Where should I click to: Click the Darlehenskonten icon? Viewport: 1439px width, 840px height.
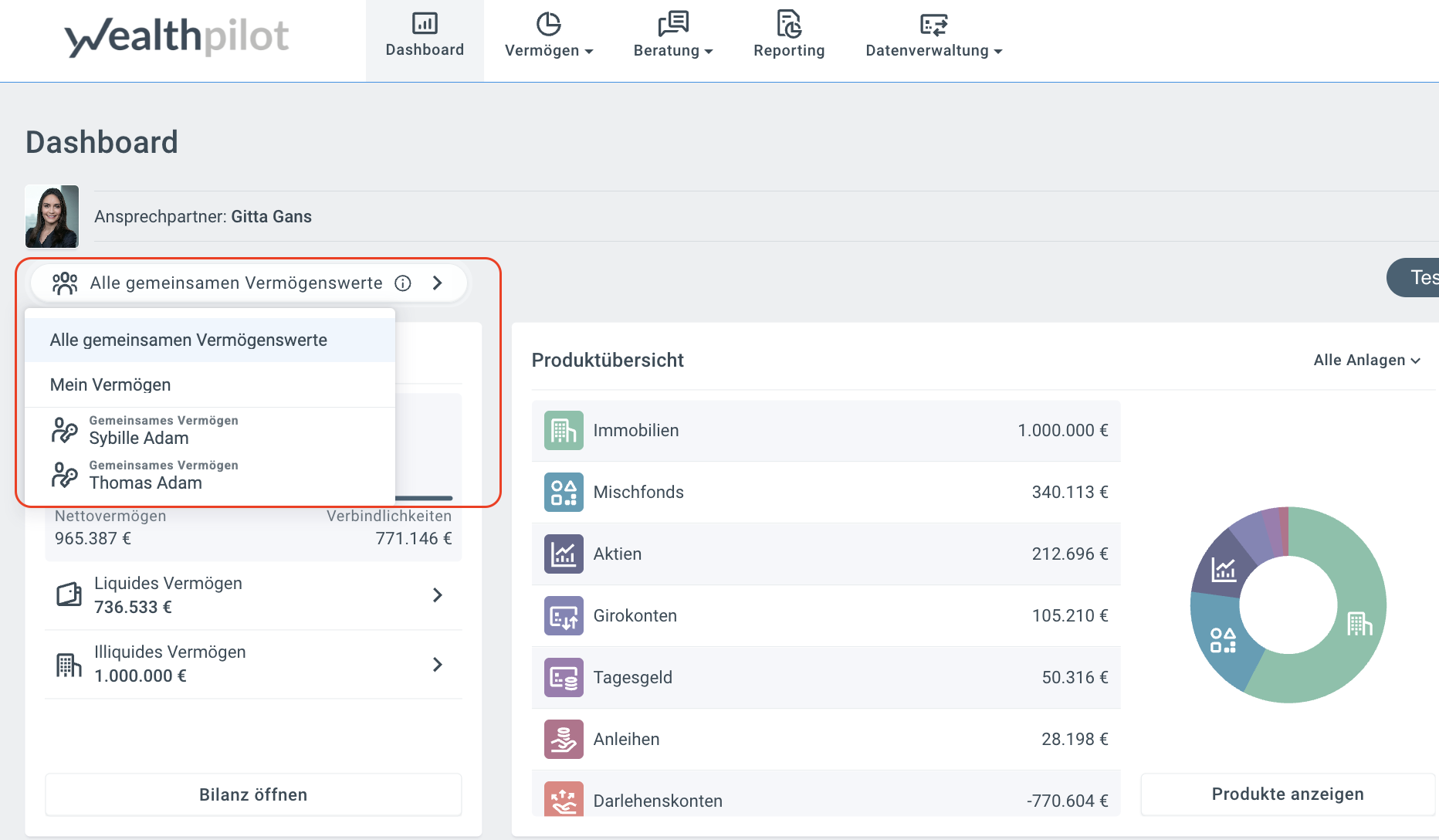pos(564,798)
